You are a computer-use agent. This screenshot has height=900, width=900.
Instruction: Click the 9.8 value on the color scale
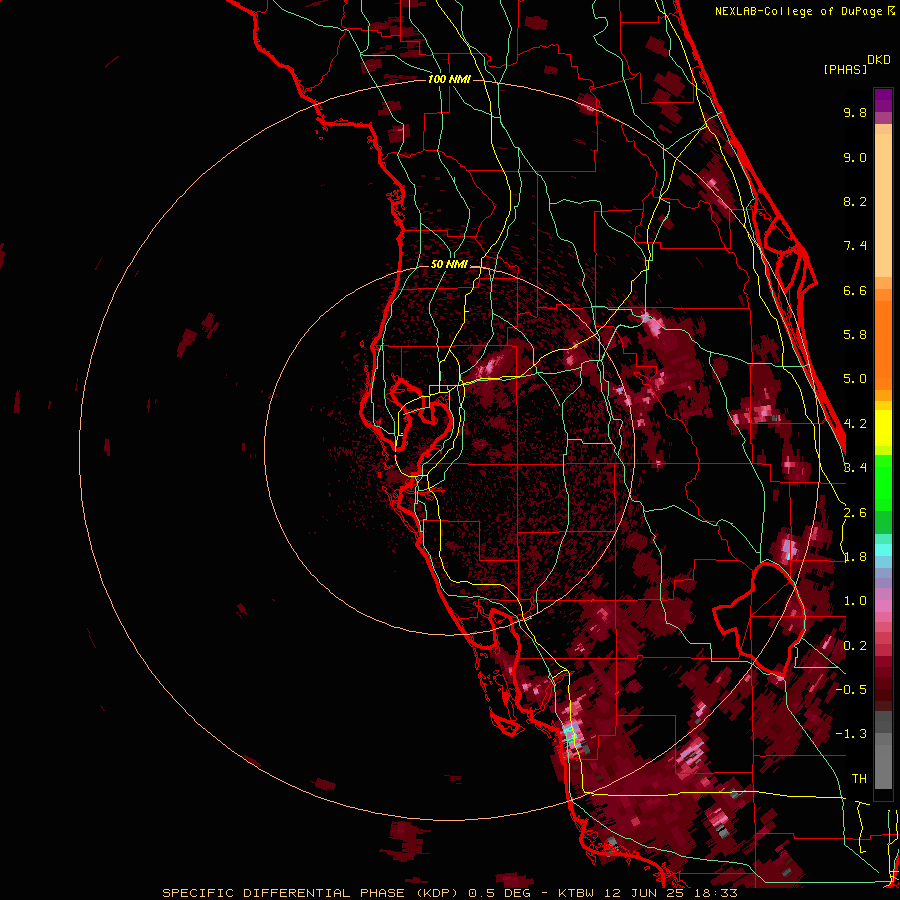(855, 112)
